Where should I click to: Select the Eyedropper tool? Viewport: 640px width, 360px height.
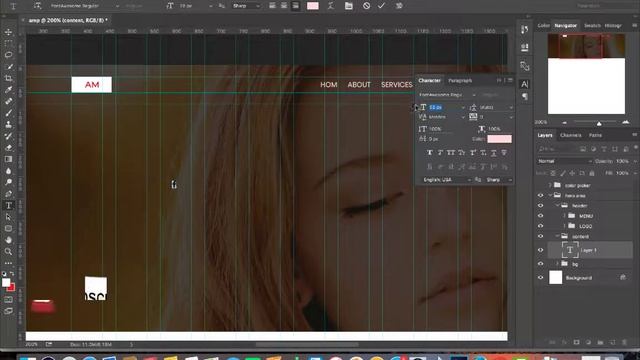(x=8, y=89)
